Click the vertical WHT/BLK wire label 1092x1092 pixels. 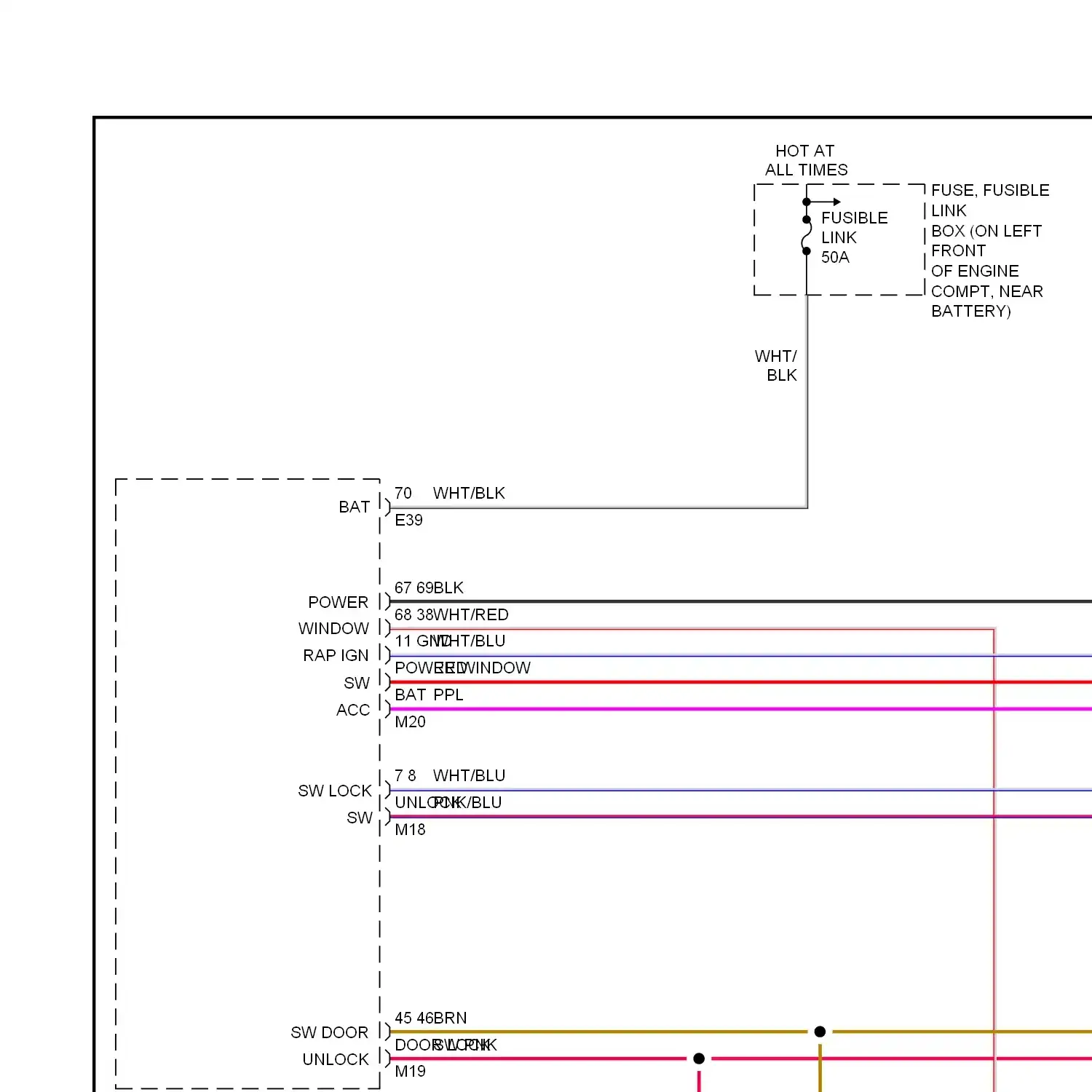click(x=776, y=365)
